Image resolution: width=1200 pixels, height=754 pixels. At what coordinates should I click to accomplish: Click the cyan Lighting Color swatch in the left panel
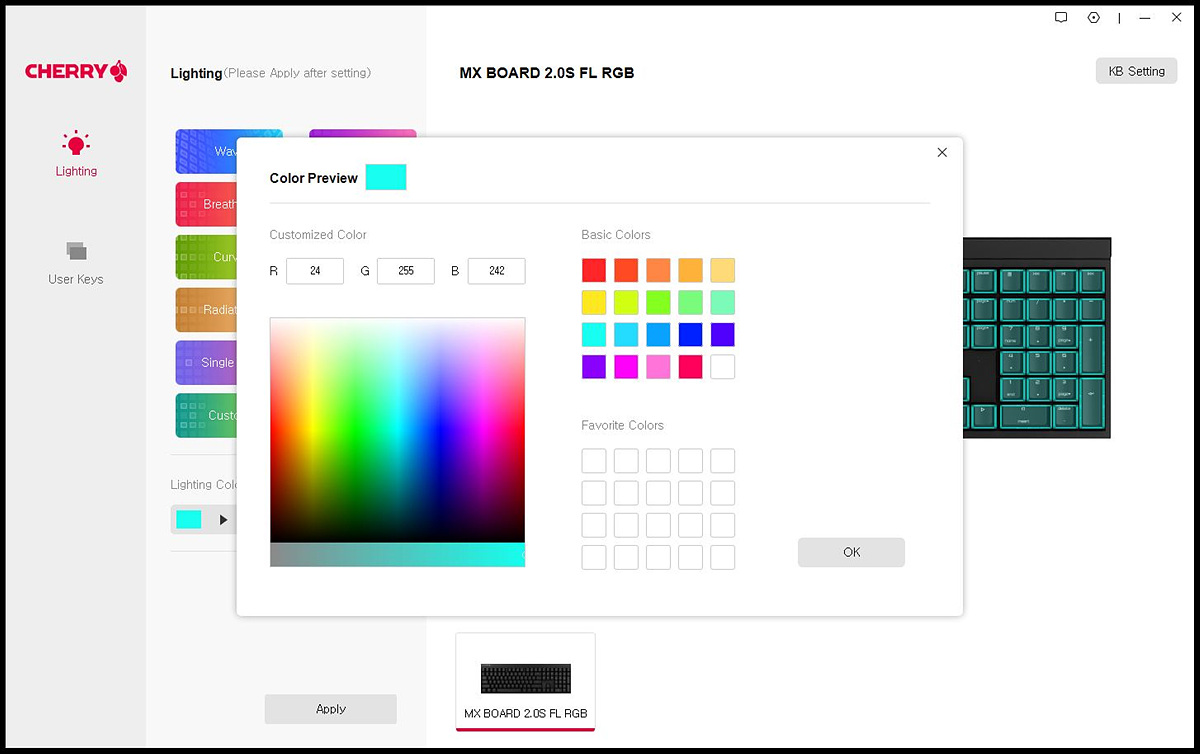[189, 519]
